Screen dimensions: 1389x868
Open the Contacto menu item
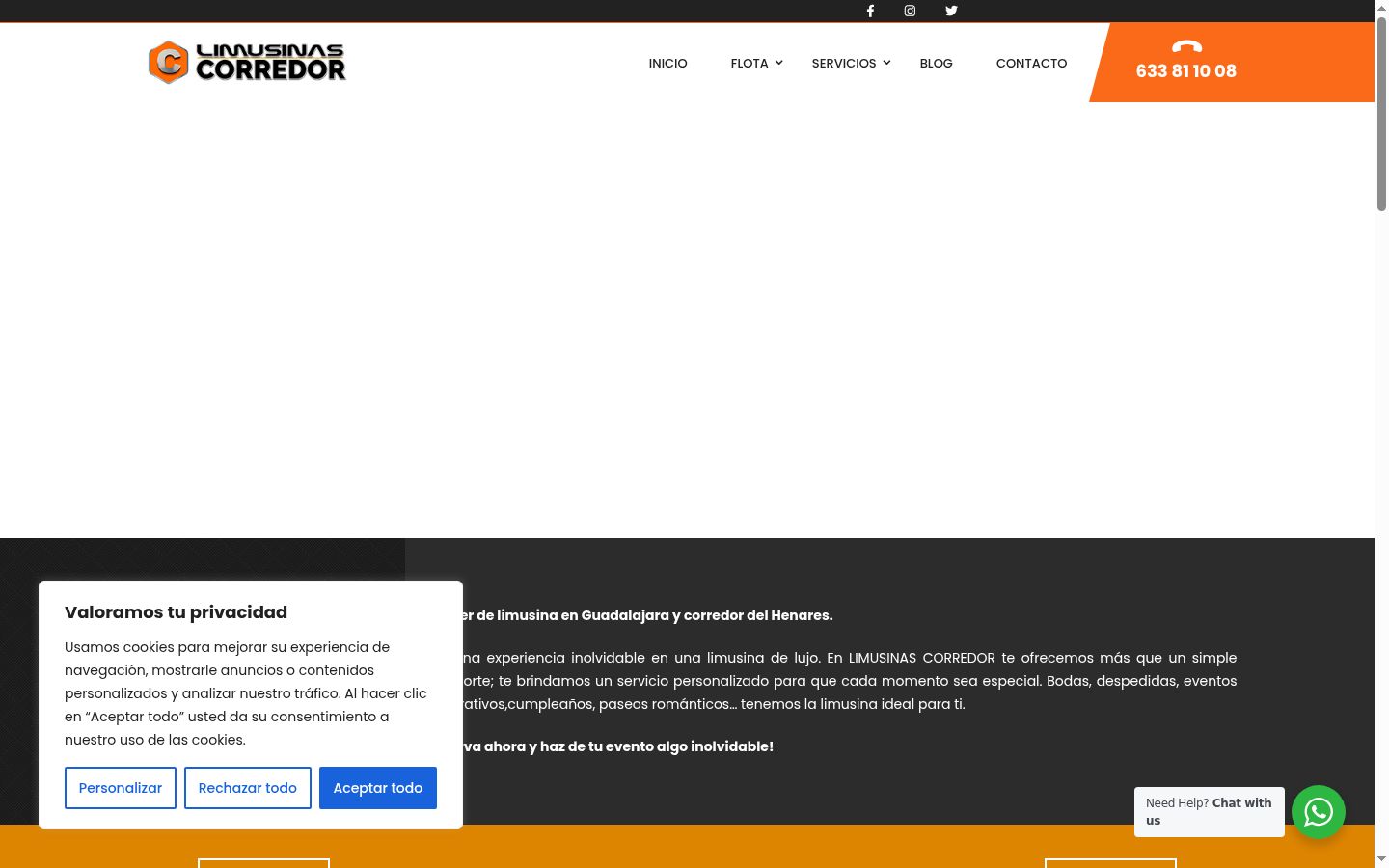[x=1032, y=63]
